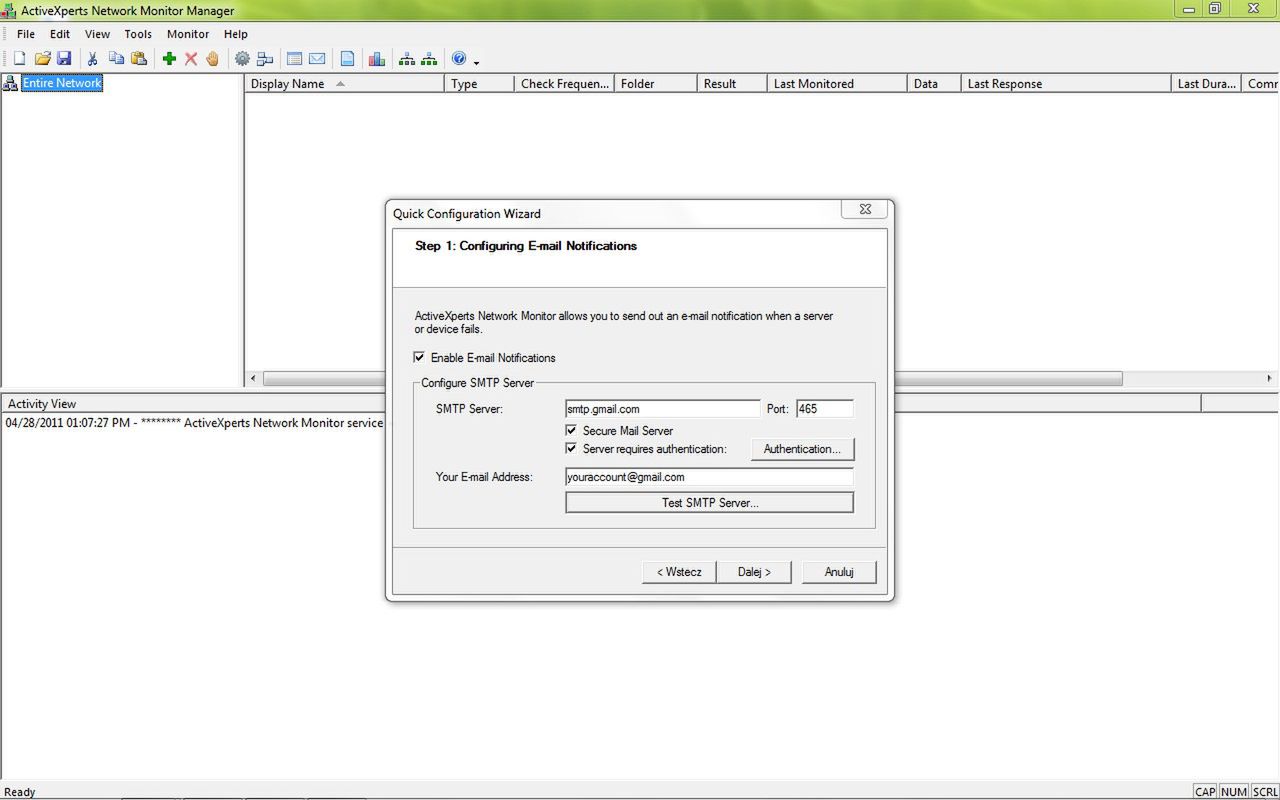Click the hand icon to hold monitoring

pyautogui.click(x=212, y=58)
